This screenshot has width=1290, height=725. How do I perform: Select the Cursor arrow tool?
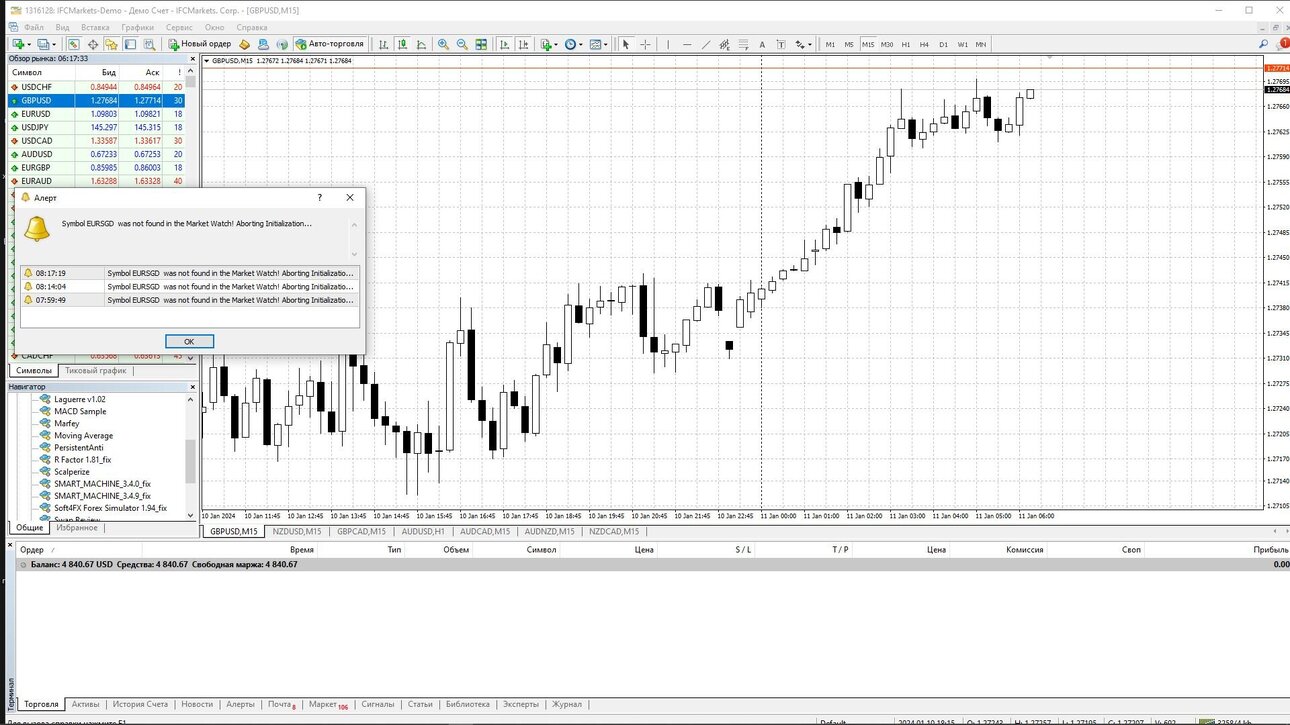[626, 44]
